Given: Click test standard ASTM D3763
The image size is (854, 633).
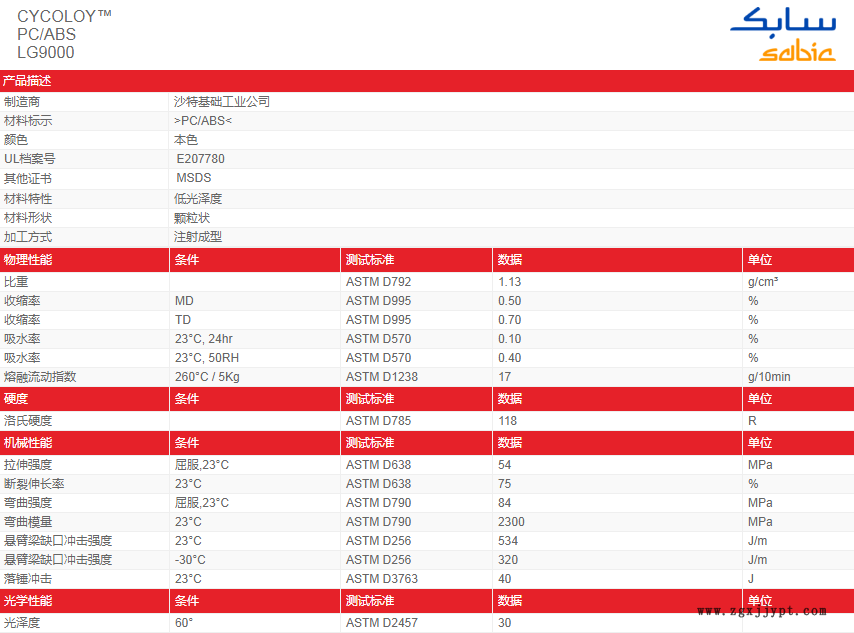Looking at the screenshot, I should pos(382,579).
